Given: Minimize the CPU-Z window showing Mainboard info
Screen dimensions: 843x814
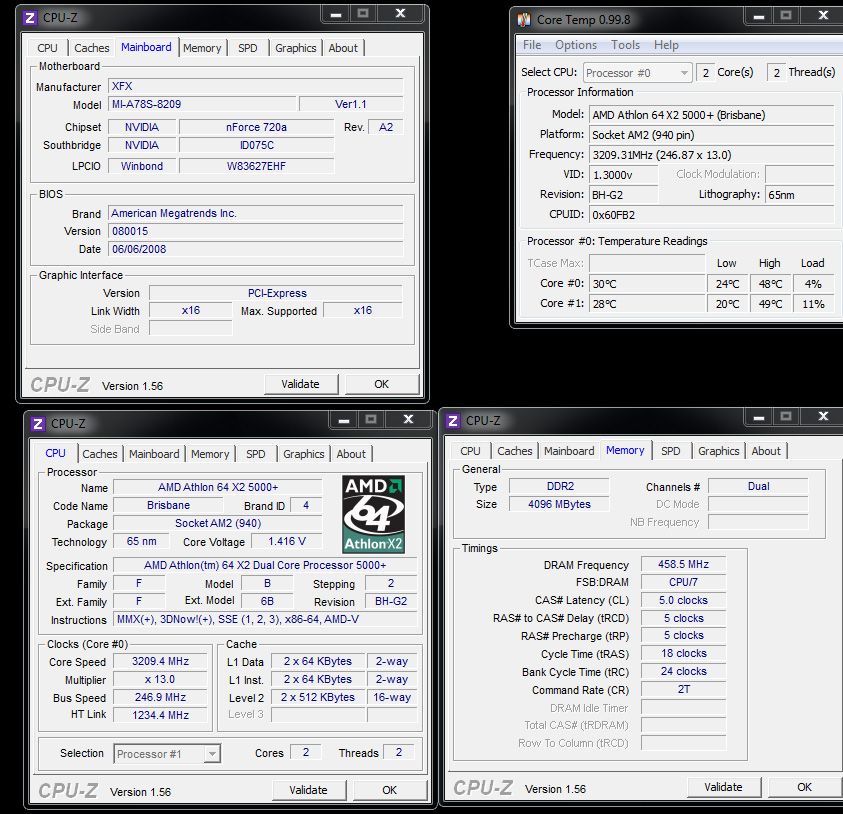Looking at the screenshot, I should [x=334, y=14].
